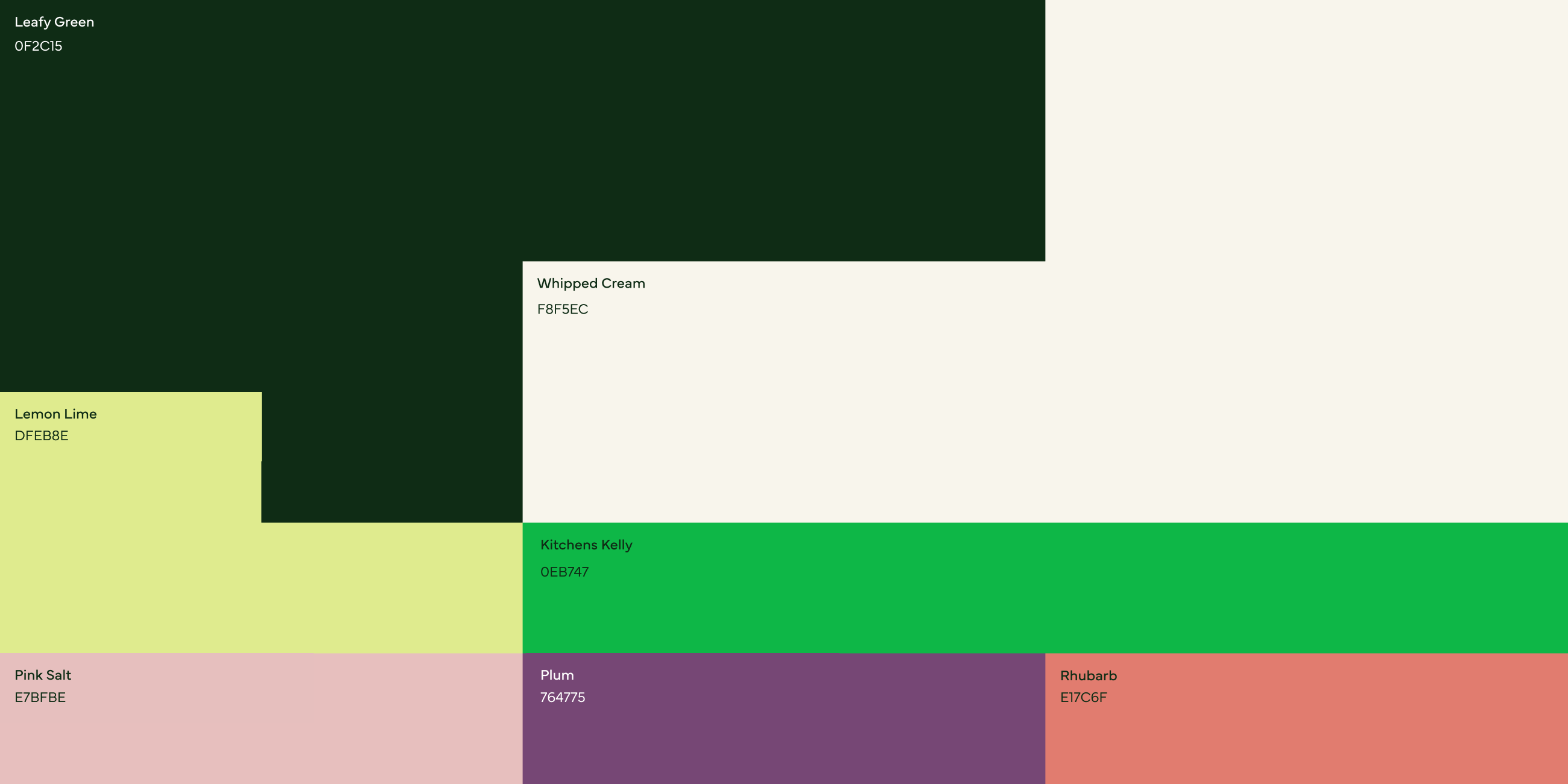The image size is (1568, 784).
Task: Click the 0EB747 hex code text
Action: pyautogui.click(x=564, y=572)
